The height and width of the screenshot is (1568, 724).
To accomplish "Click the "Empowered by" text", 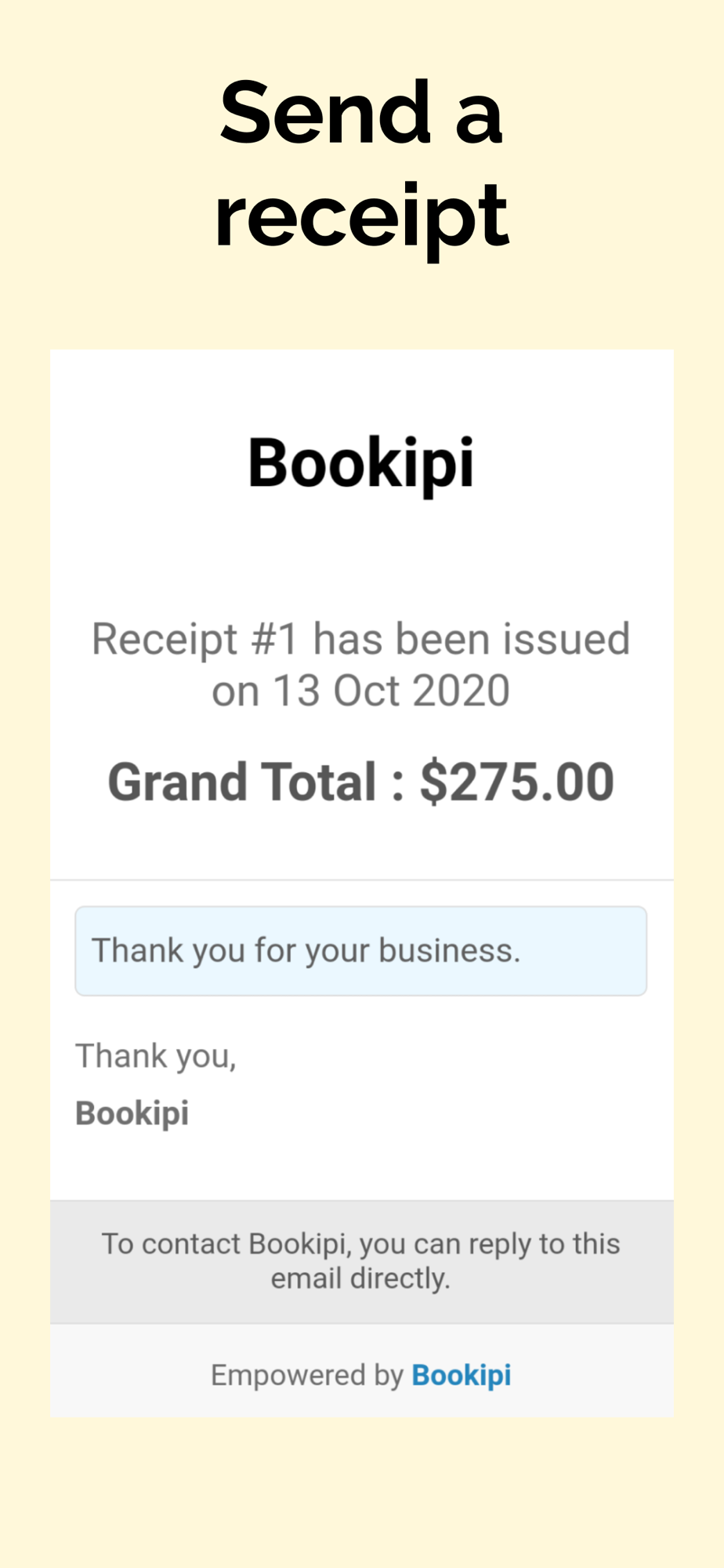I will (x=306, y=1375).
